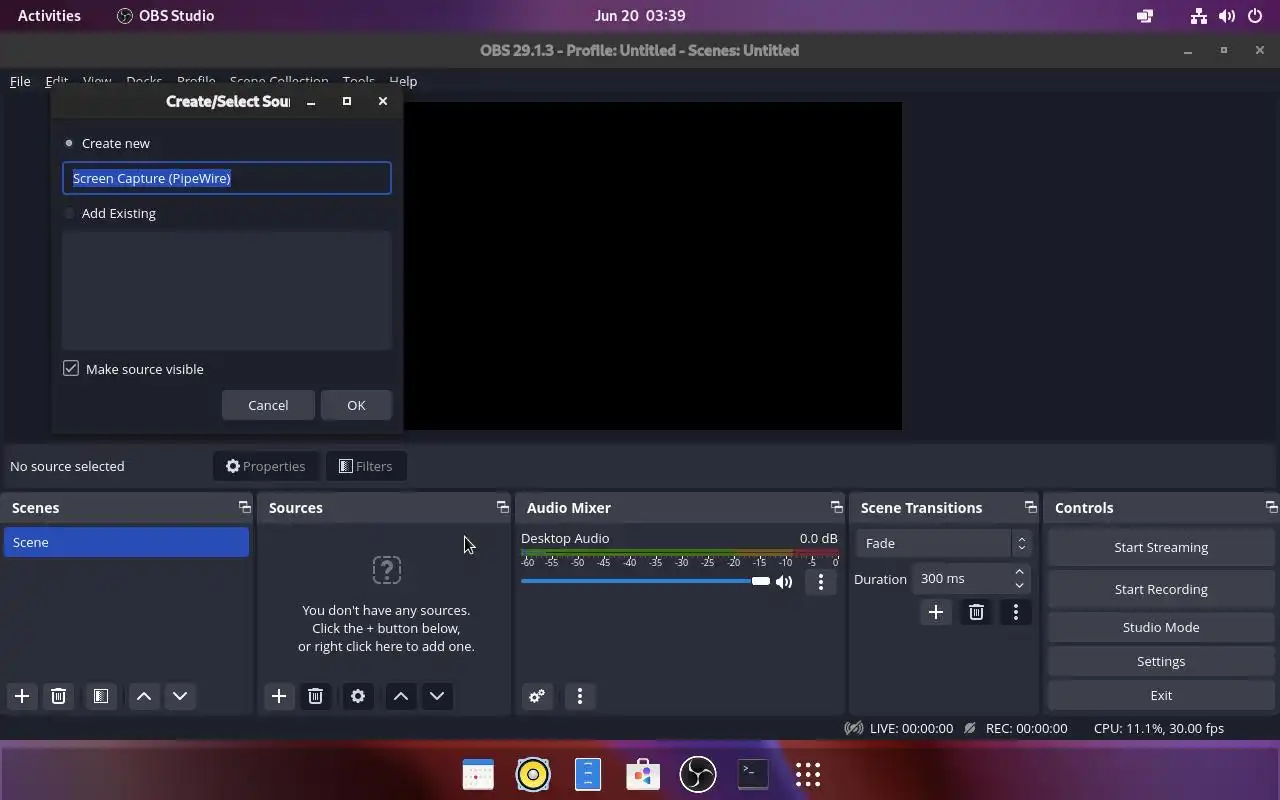Screen dimensions: 1280x800
Task: Click the Filters button
Action: click(x=365, y=466)
